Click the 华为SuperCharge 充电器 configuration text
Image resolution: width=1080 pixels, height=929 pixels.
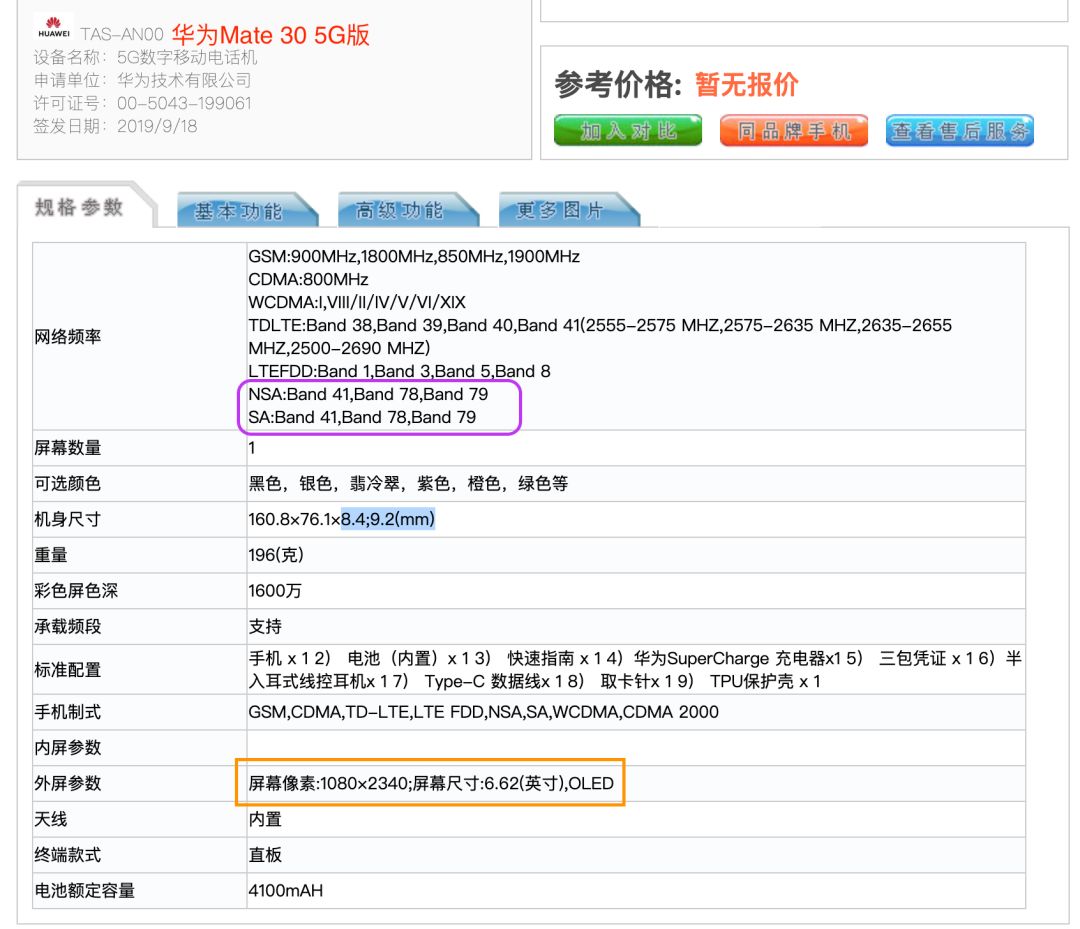pos(736,658)
